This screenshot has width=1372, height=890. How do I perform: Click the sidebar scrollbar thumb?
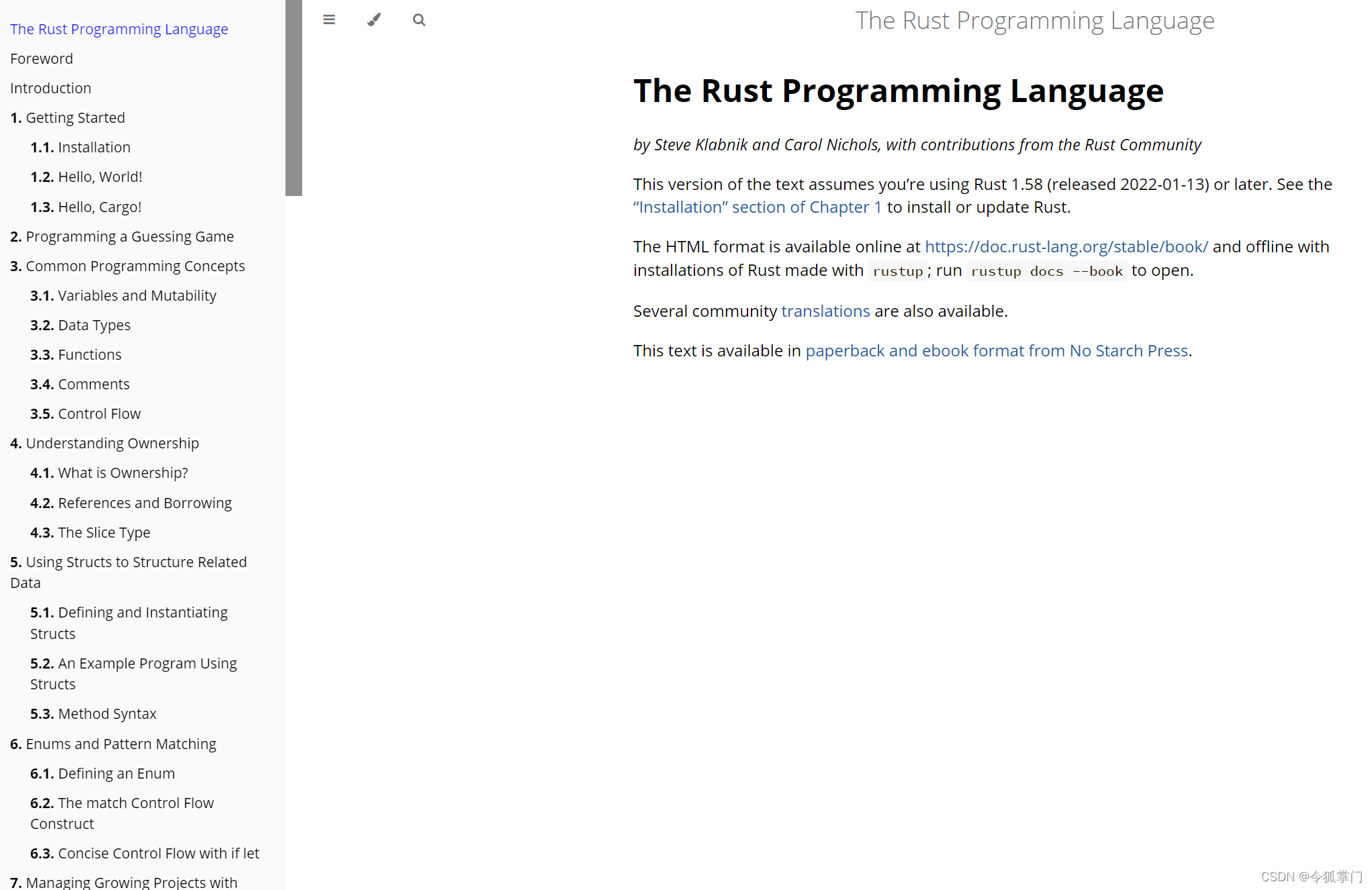(x=293, y=98)
